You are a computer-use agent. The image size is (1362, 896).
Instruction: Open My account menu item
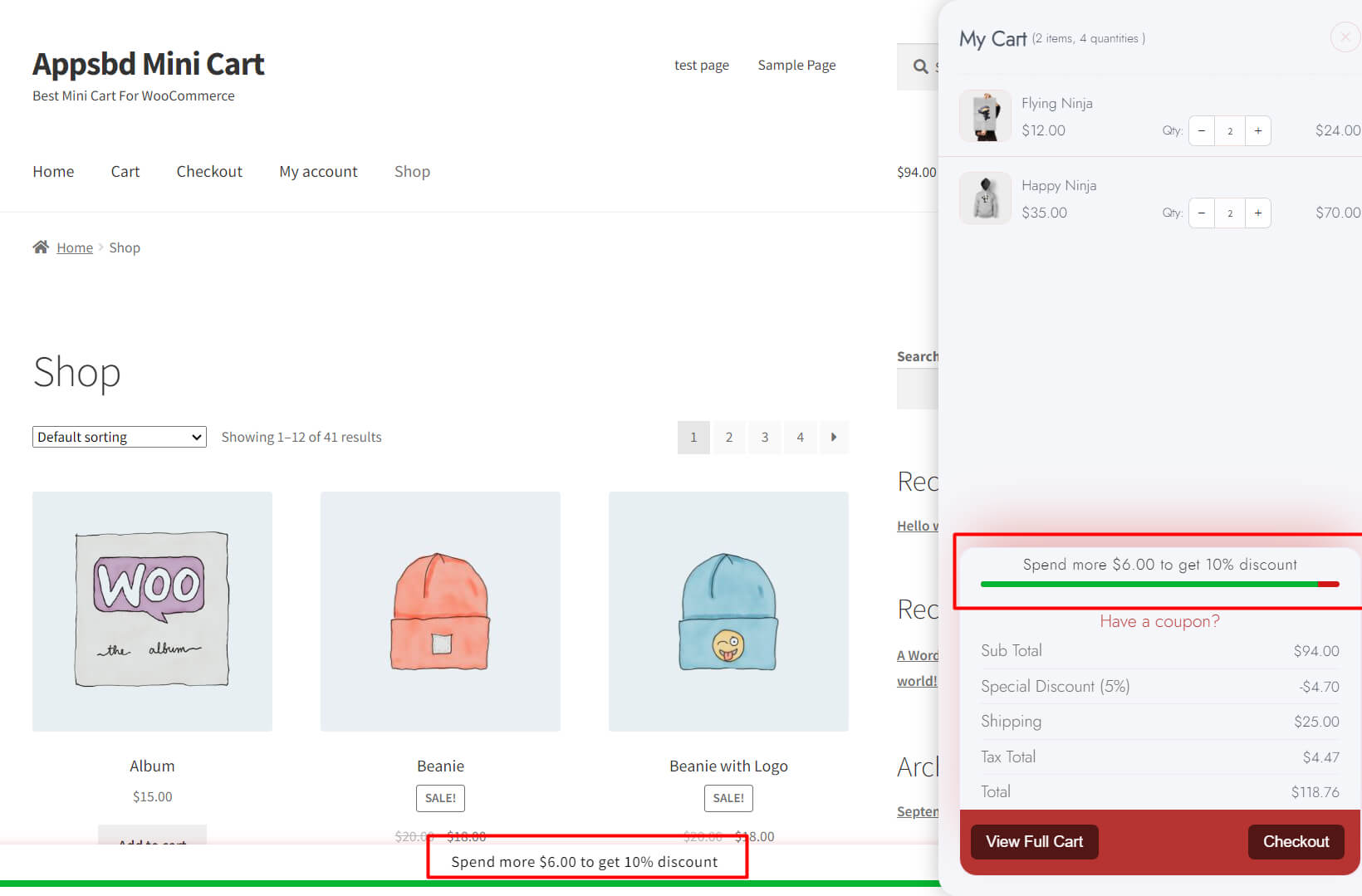pyautogui.click(x=318, y=171)
